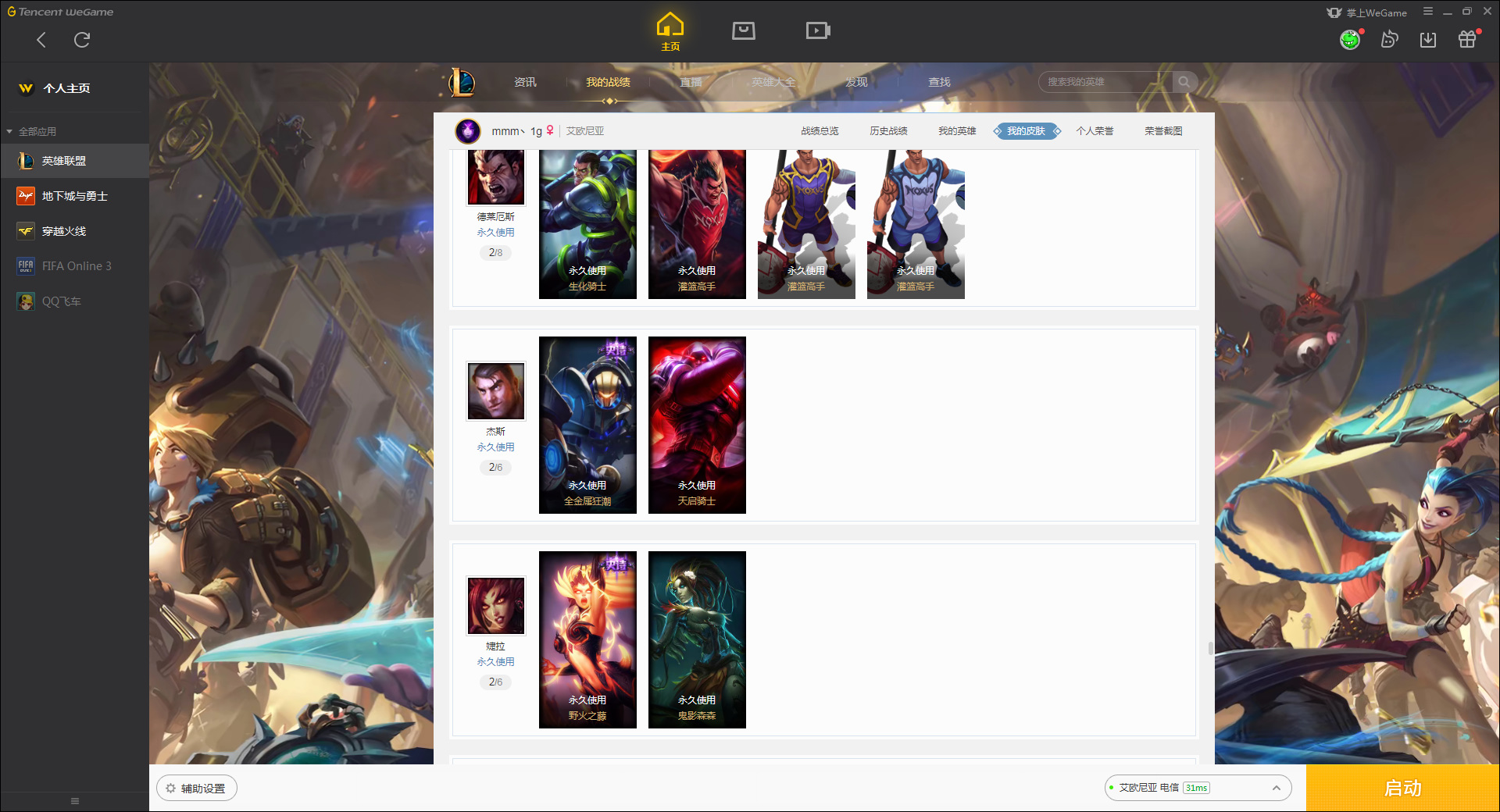Open the 战绩总览 sub-tab
The height and width of the screenshot is (812, 1500).
pyautogui.click(x=820, y=131)
